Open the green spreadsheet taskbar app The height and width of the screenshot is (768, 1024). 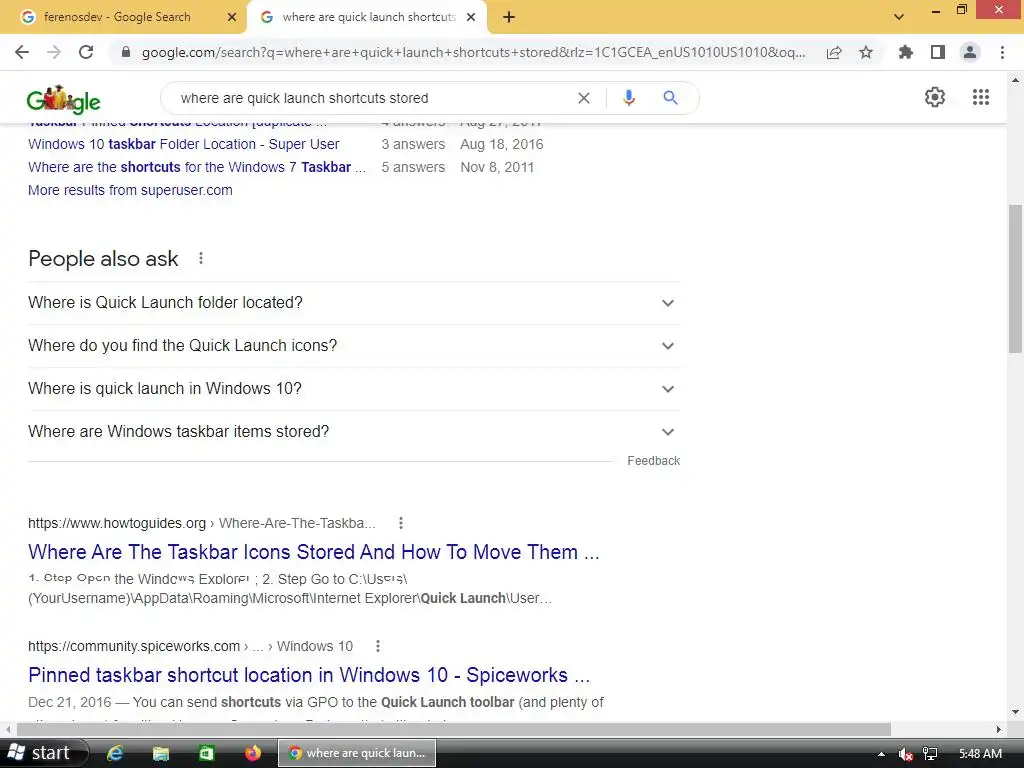pos(206,753)
